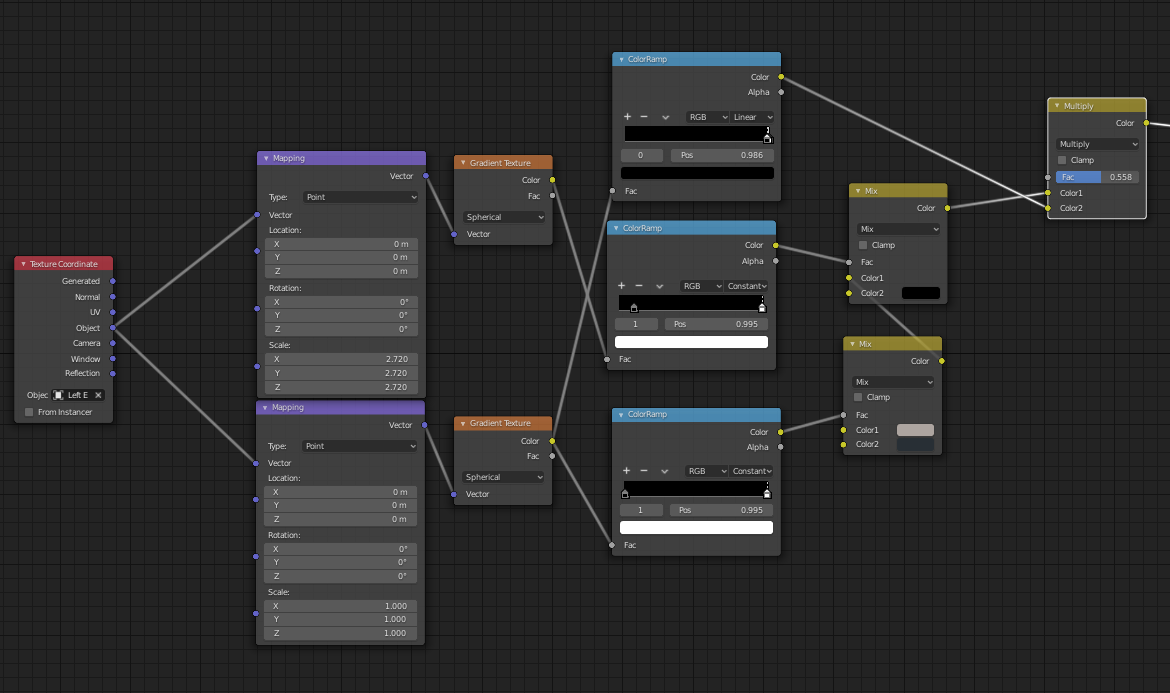The width and height of the screenshot is (1170, 693).
Task: Remove a stop in the bottom ColorRamp node
Action: point(643,471)
